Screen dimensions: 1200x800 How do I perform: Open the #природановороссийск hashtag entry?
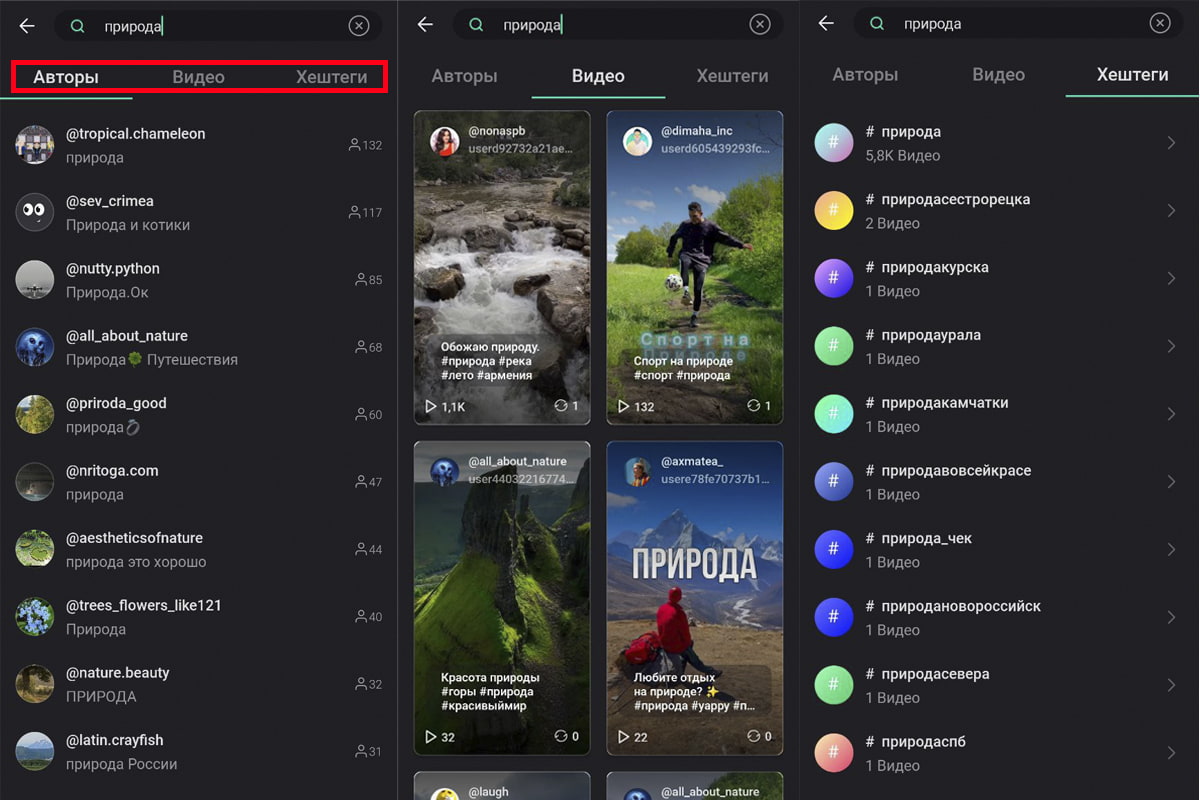(960, 617)
